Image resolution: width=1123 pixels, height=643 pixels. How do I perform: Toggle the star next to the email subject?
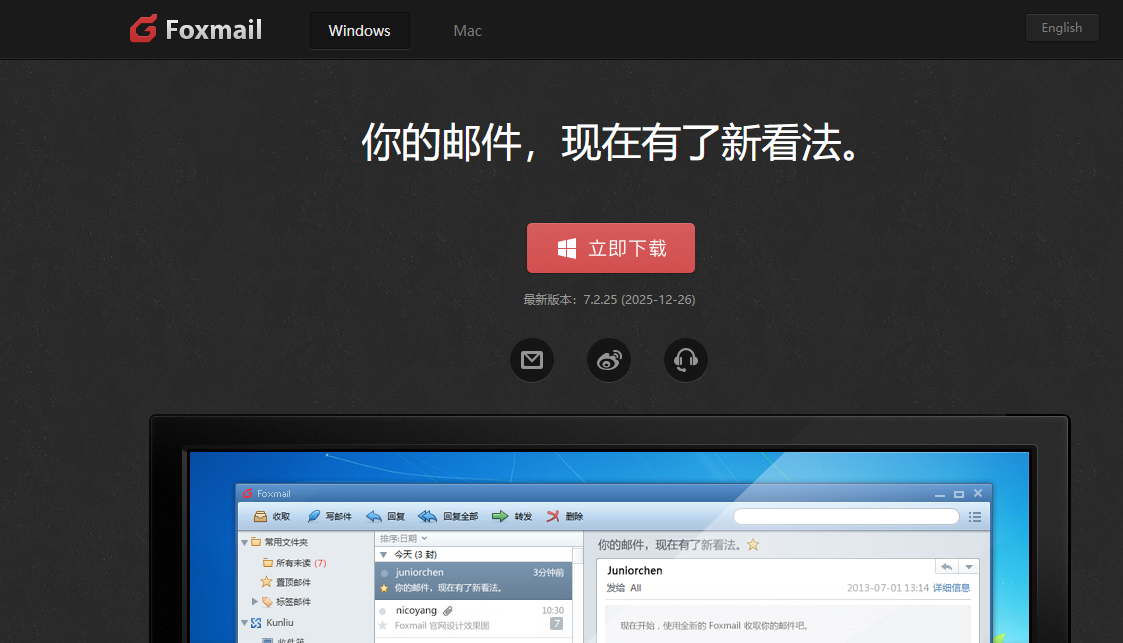pyautogui.click(x=753, y=544)
